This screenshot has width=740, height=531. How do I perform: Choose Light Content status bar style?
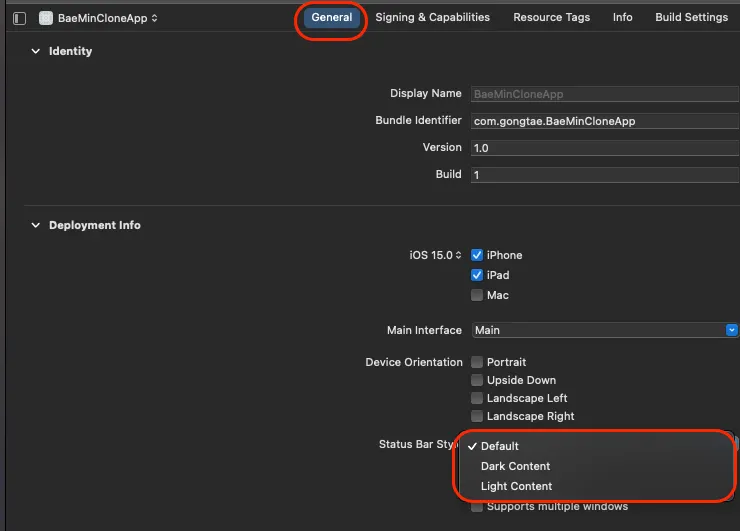tap(516, 486)
